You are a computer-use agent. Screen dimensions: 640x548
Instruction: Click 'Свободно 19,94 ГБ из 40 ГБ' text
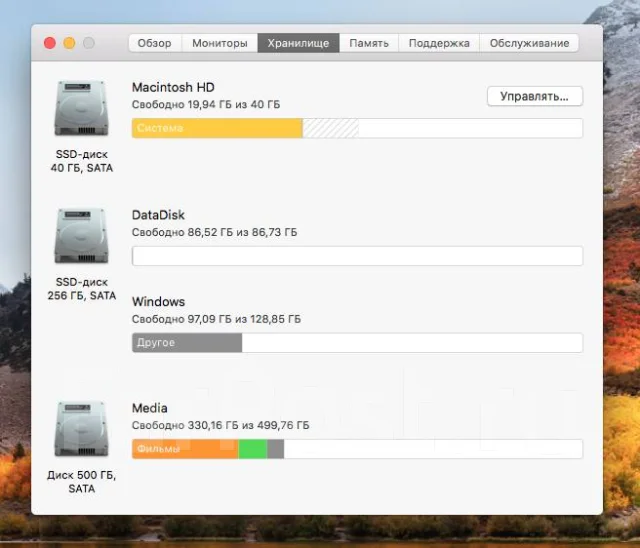coord(206,104)
